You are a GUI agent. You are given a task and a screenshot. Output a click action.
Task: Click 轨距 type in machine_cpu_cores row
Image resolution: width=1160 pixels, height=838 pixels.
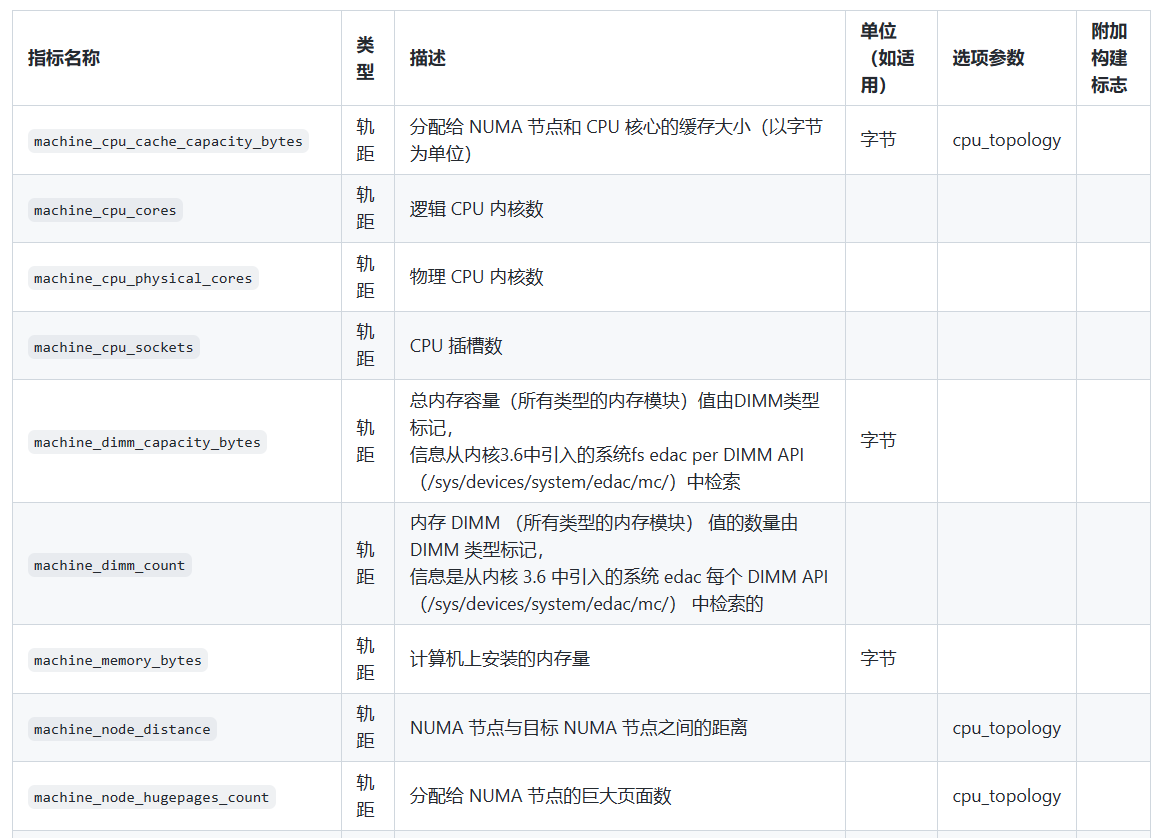click(365, 209)
